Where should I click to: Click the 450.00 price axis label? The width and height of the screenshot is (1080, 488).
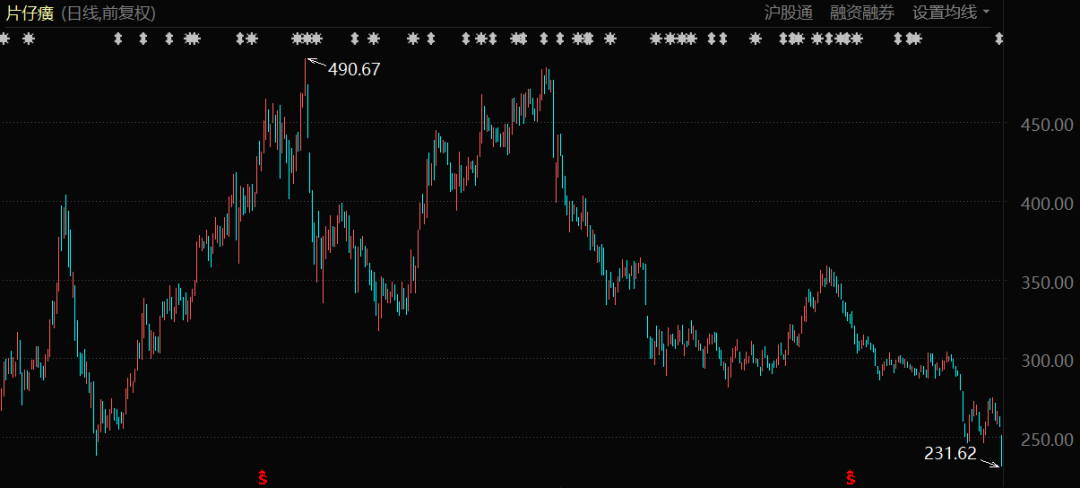click(x=1041, y=125)
